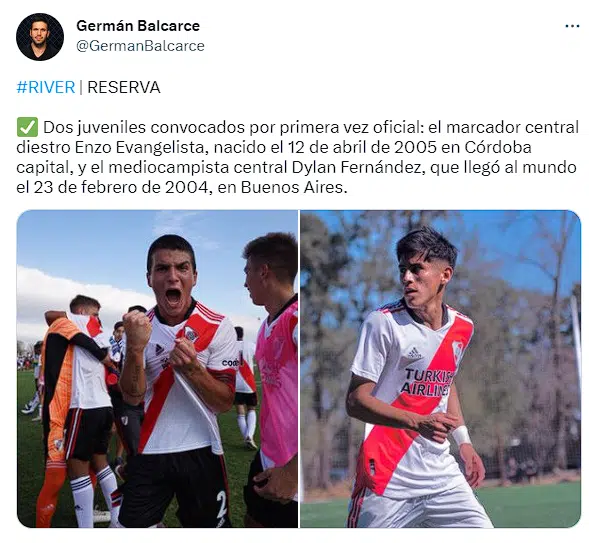Click the River crest on right jersey
Screen dimensions: 589x543
(x=457, y=350)
